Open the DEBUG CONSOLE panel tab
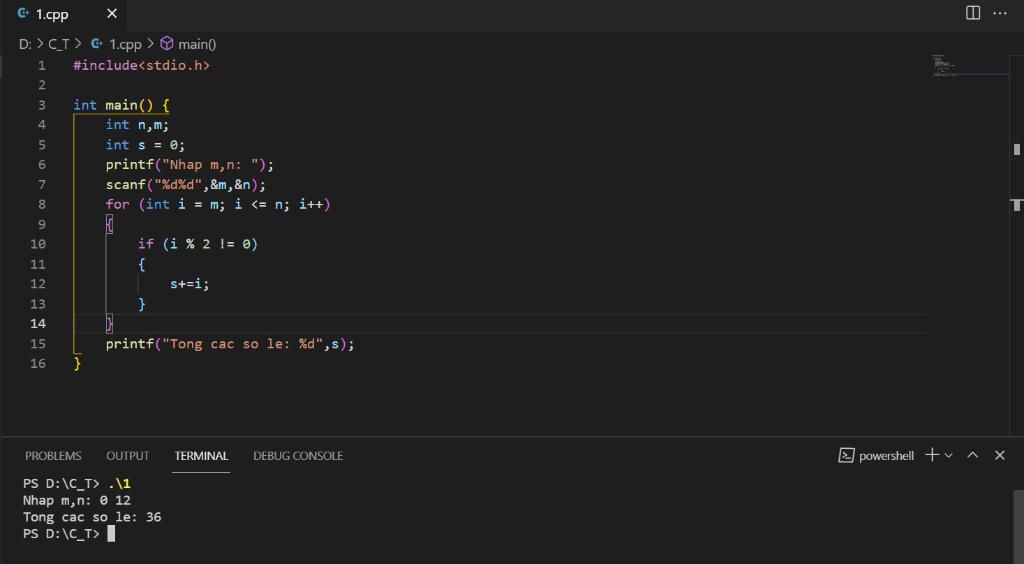Viewport: 1024px width, 564px height. (298, 456)
